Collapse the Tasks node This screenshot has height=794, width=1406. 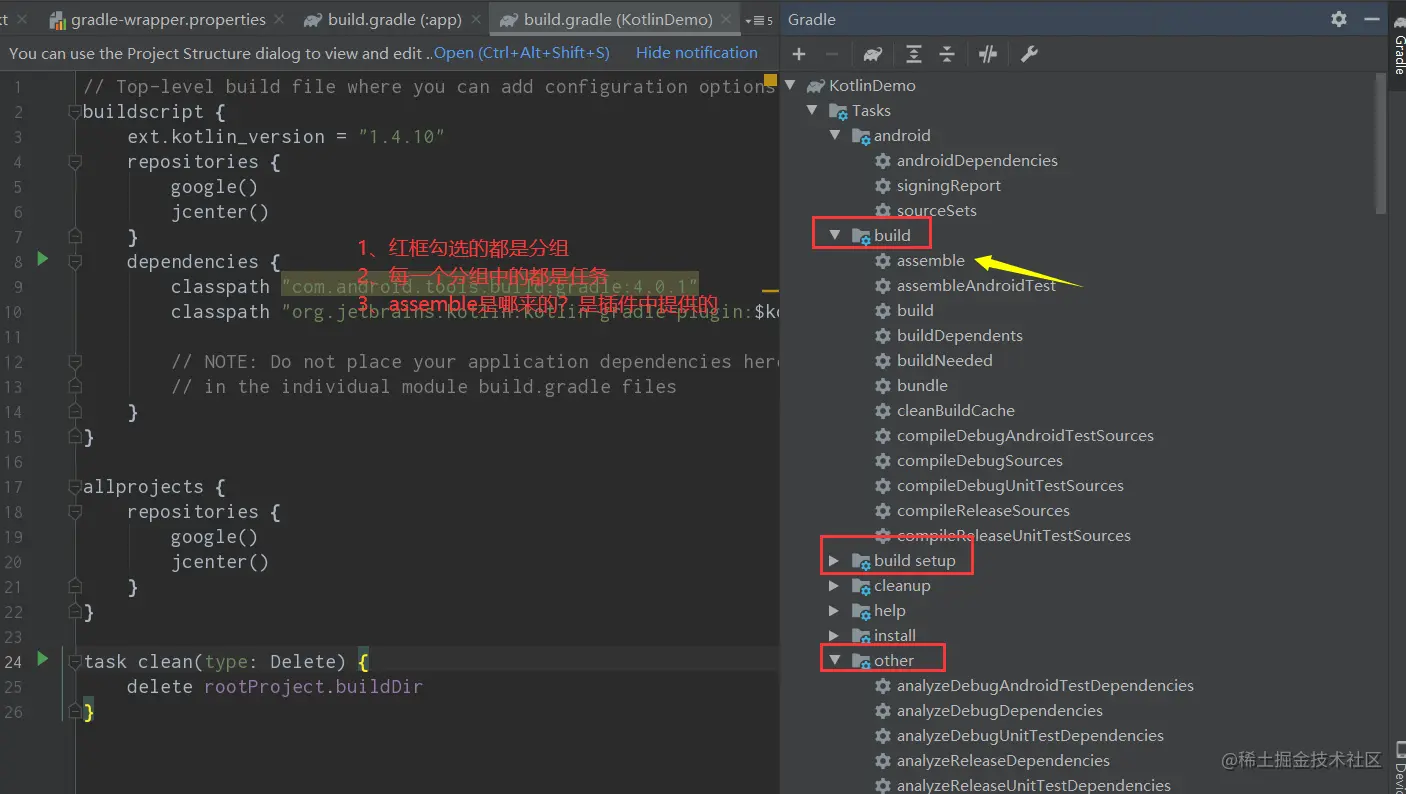click(813, 110)
